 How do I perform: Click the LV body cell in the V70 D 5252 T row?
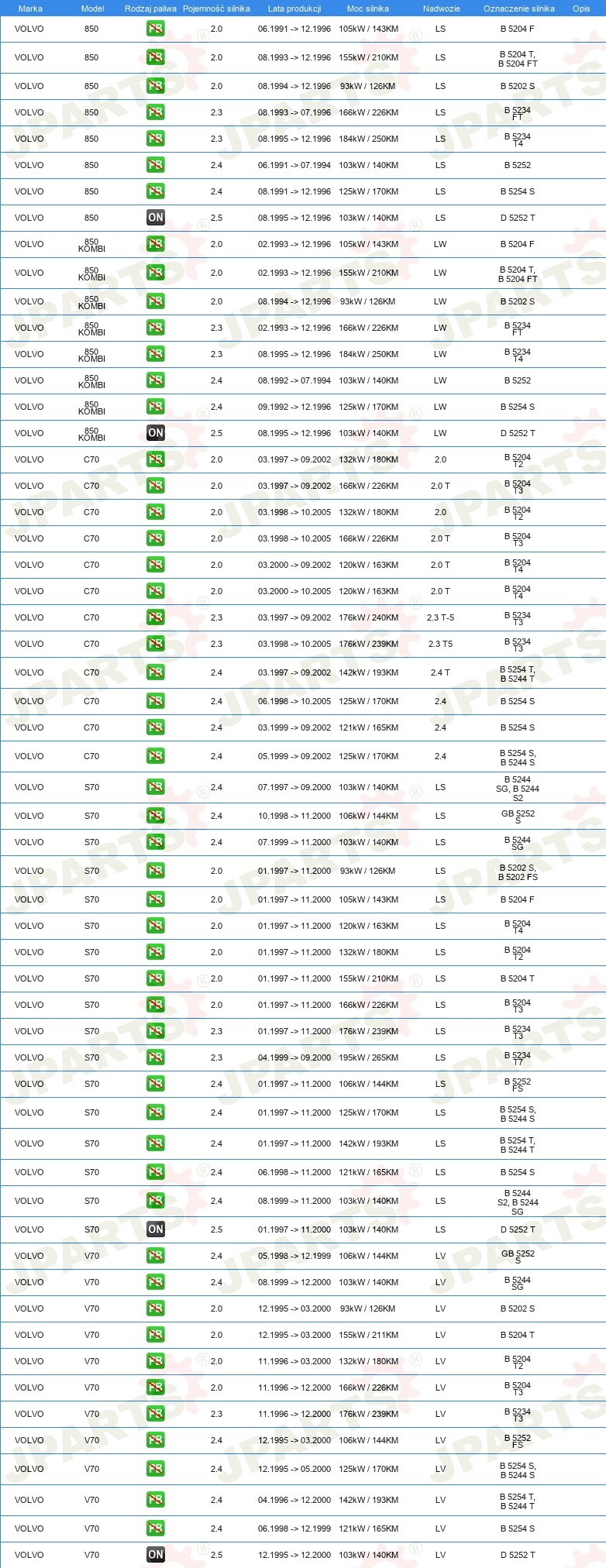(x=440, y=1555)
